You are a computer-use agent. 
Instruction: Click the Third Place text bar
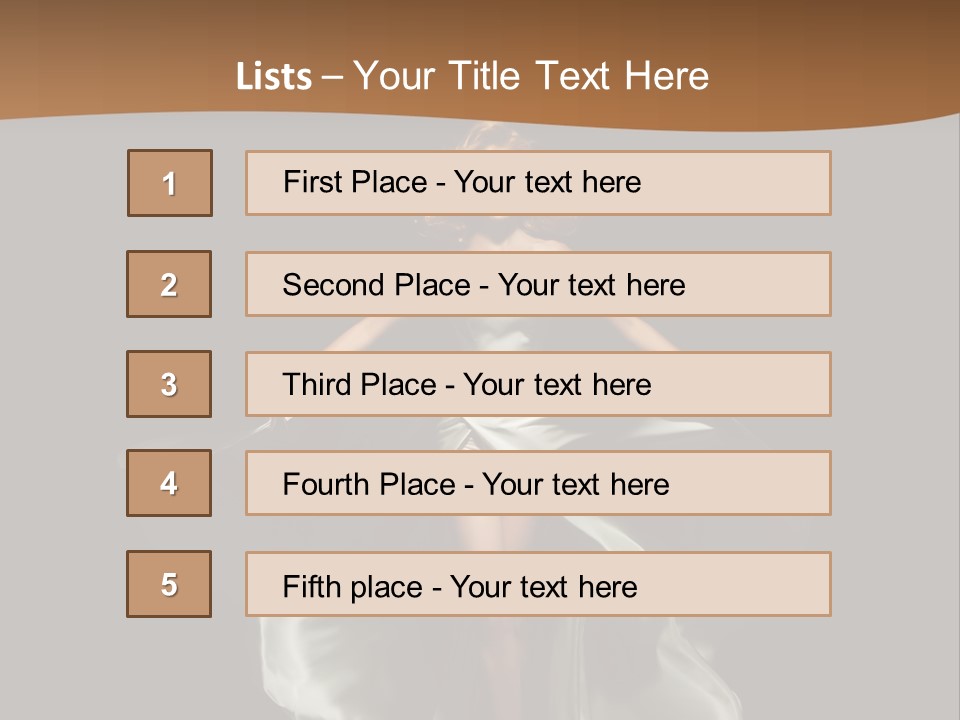pyautogui.click(x=538, y=384)
